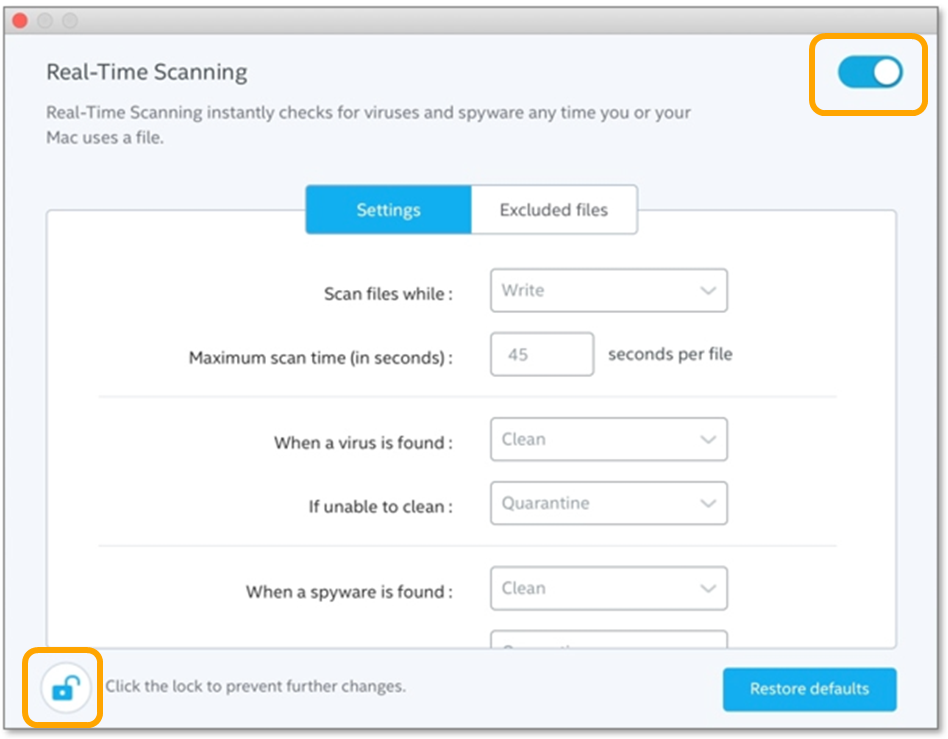Open the Excluded files tab
The height and width of the screenshot is (739, 948).
pos(553,210)
